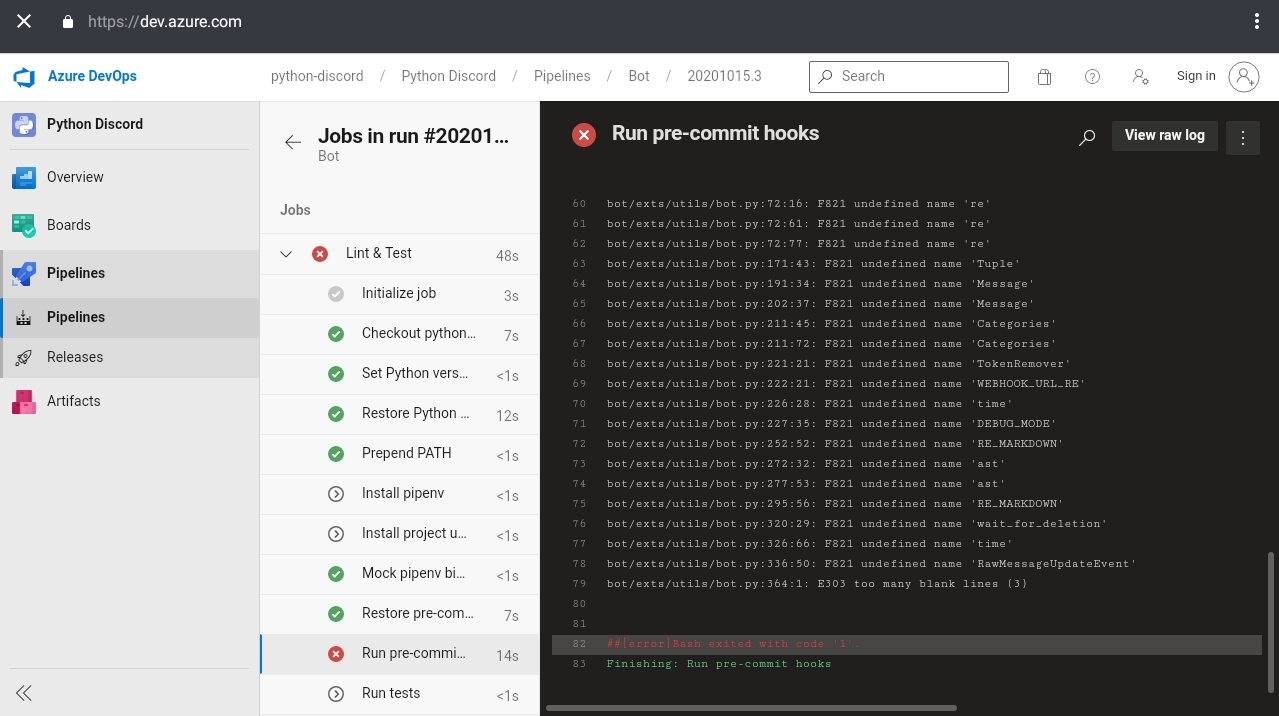Open Bot breadcrumb link
Viewport: 1279px width, 716px height.
tap(639, 76)
